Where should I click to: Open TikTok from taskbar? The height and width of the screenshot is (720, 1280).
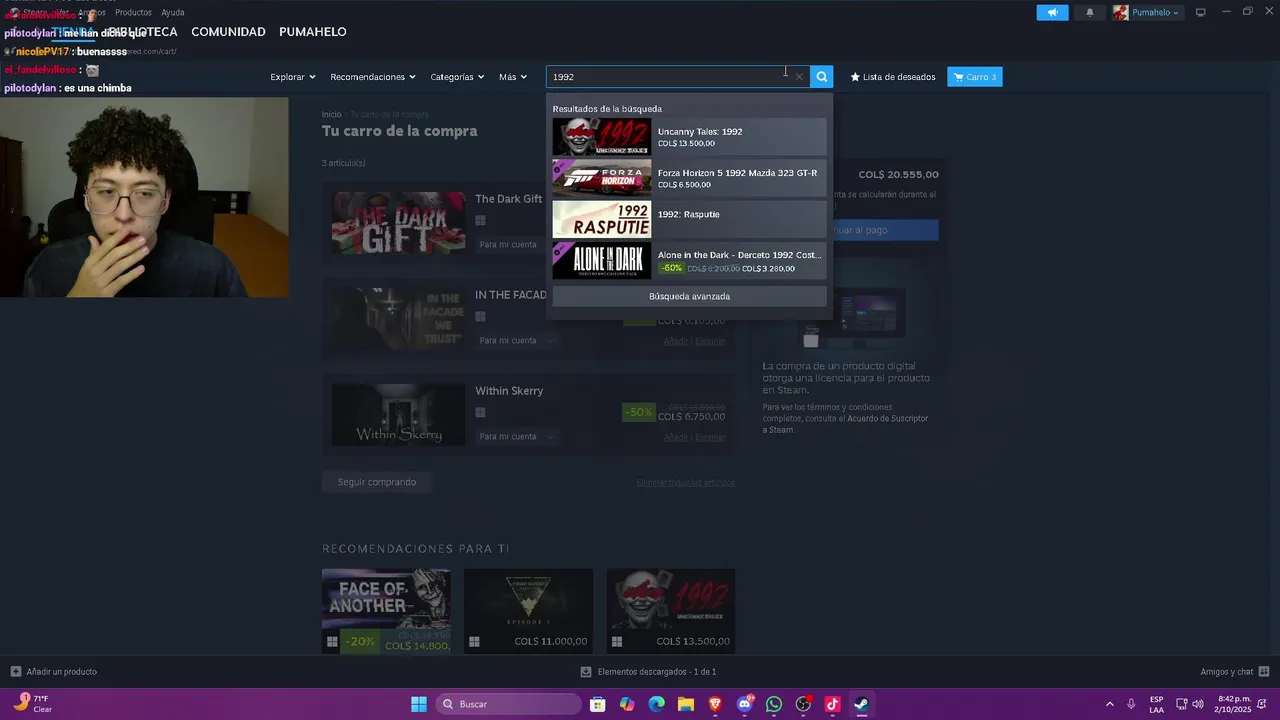click(x=832, y=704)
